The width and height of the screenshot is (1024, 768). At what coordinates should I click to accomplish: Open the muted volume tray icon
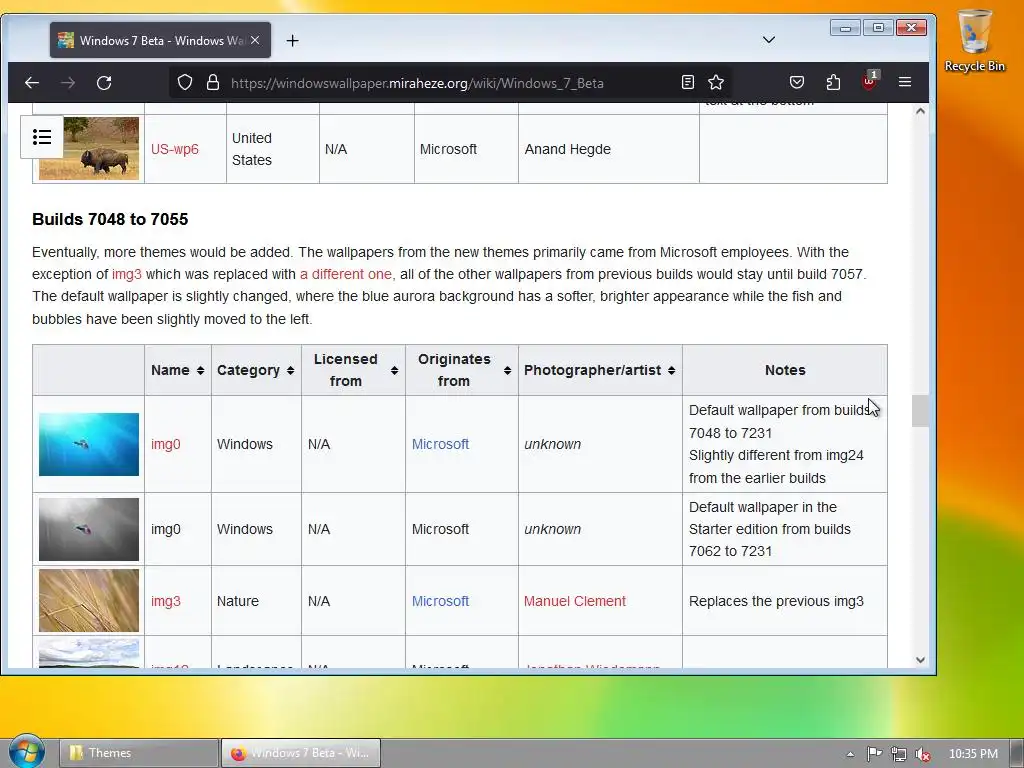coord(923,754)
